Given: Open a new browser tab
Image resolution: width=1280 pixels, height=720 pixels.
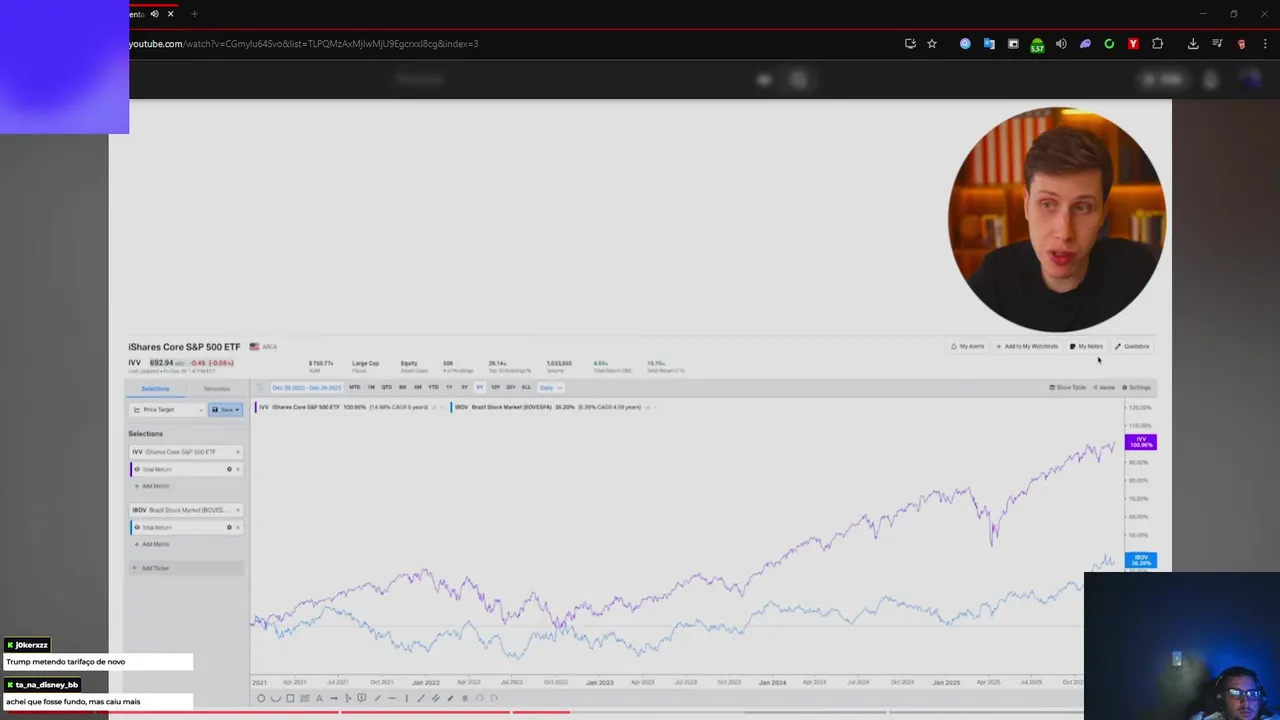Looking at the screenshot, I should pos(194,14).
